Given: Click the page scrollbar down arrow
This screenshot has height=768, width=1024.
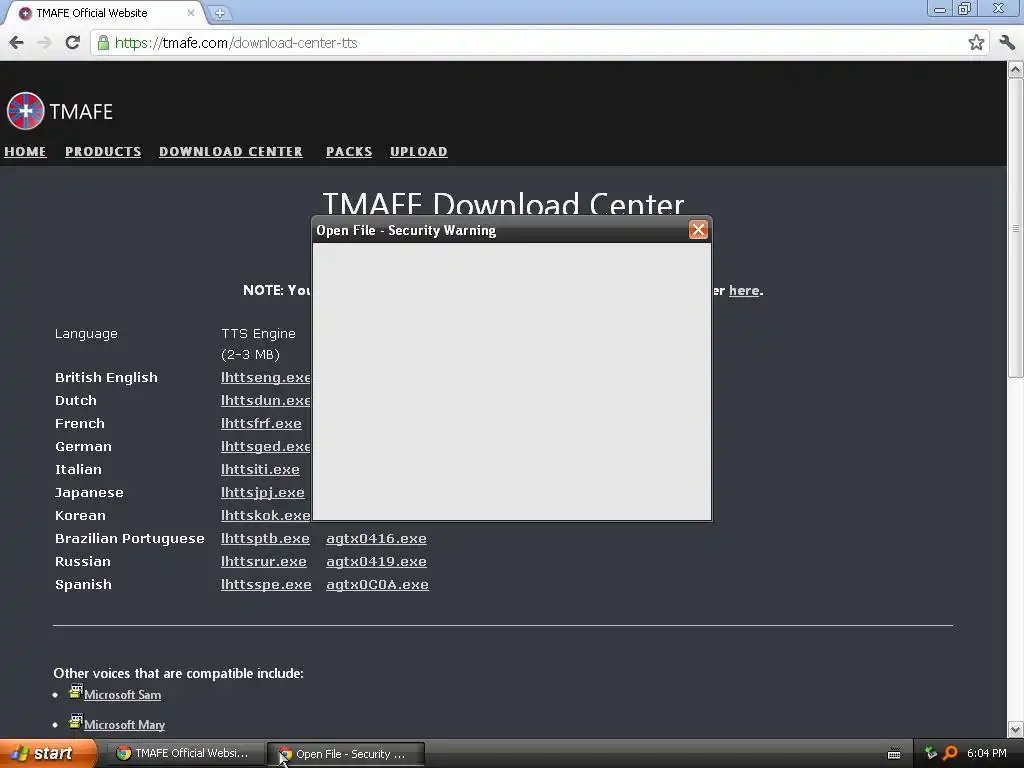Looking at the screenshot, I should coord(1016,729).
